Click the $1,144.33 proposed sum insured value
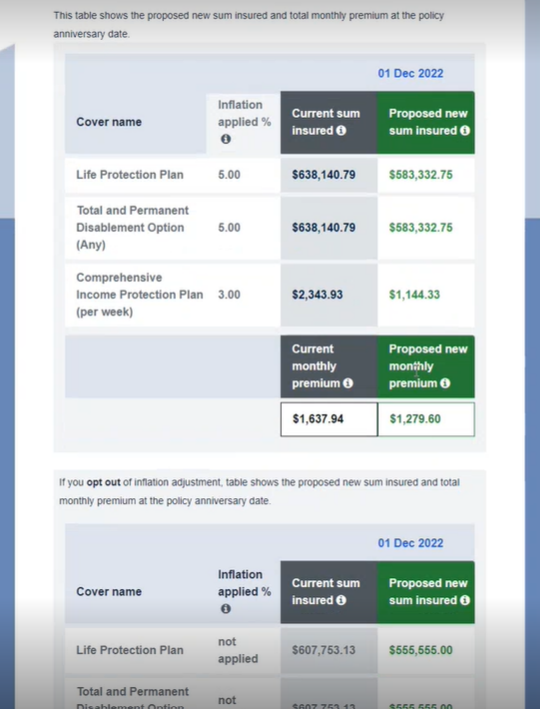 click(x=414, y=295)
